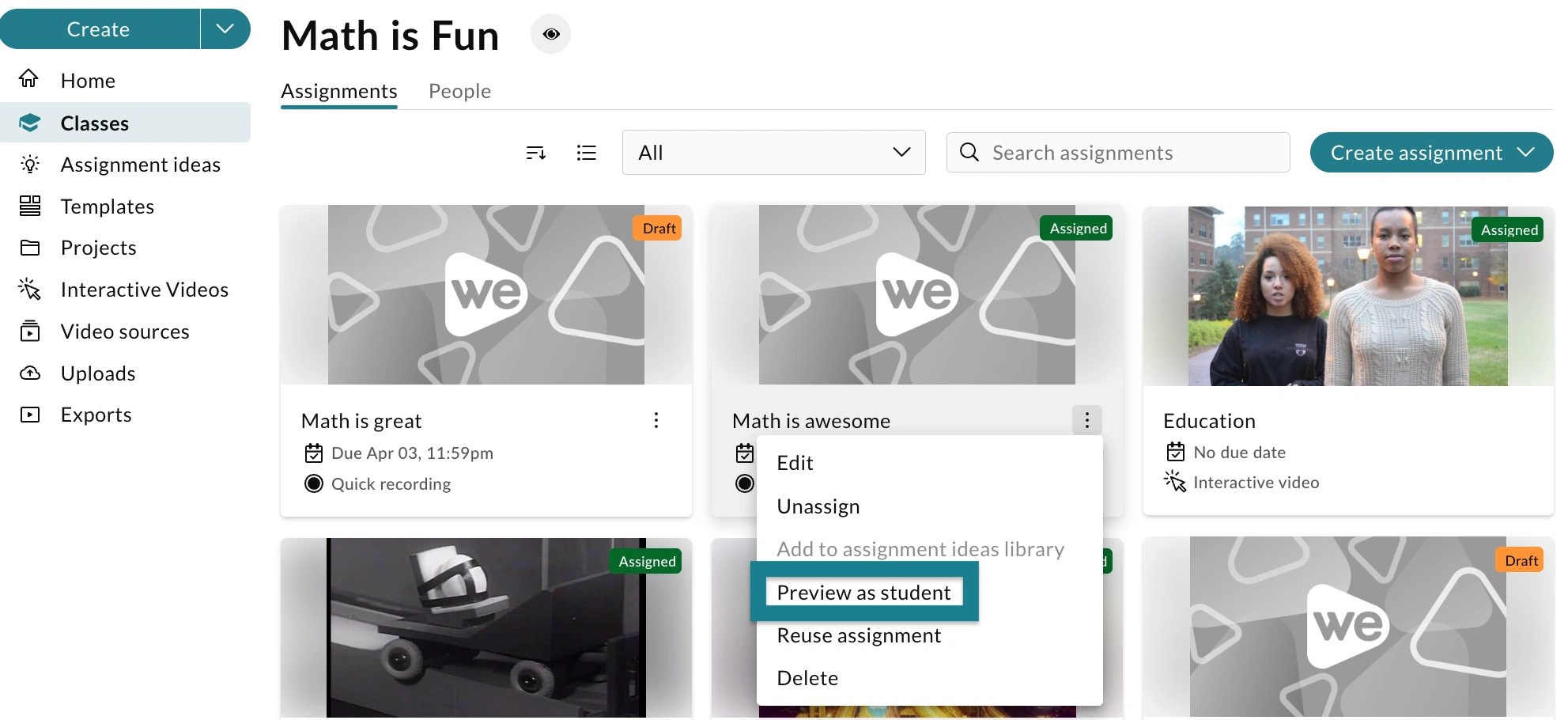Select Preview as student

(x=864, y=593)
